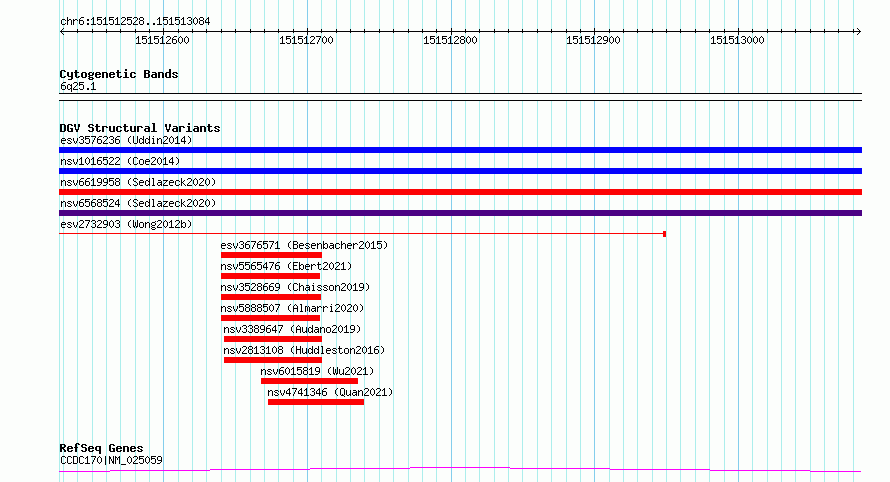Click the red bar under nsv5565476
The height and width of the screenshot is (482, 890).
tap(271, 276)
